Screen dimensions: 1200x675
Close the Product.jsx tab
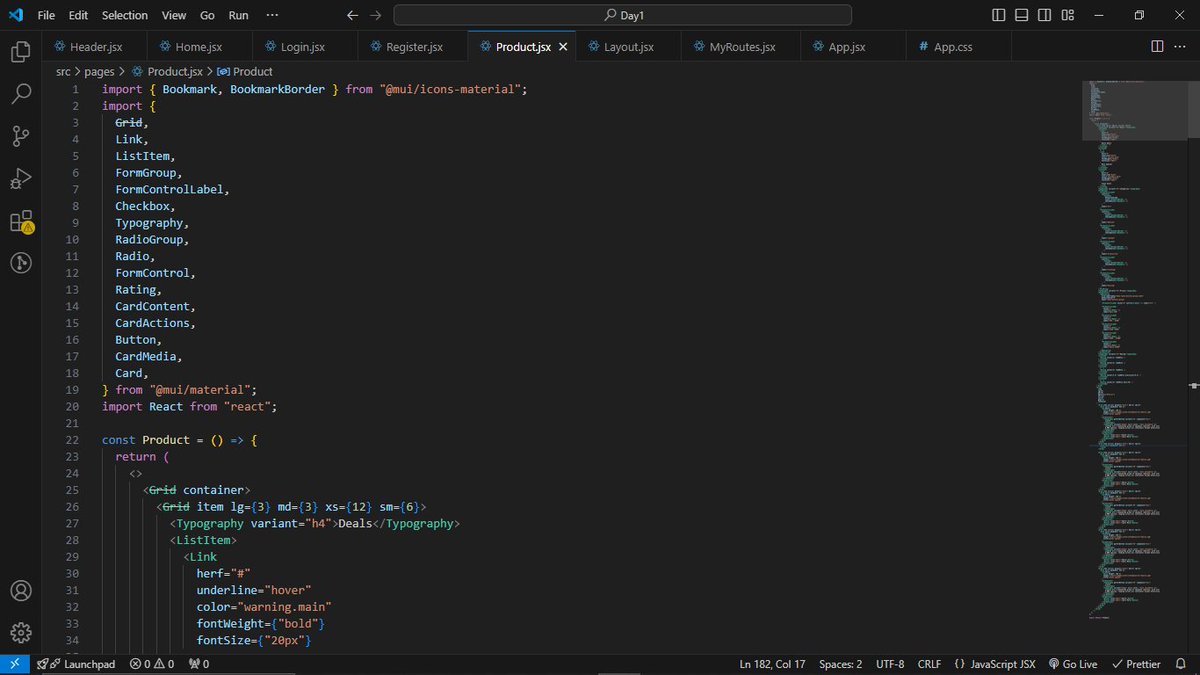(x=563, y=47)
